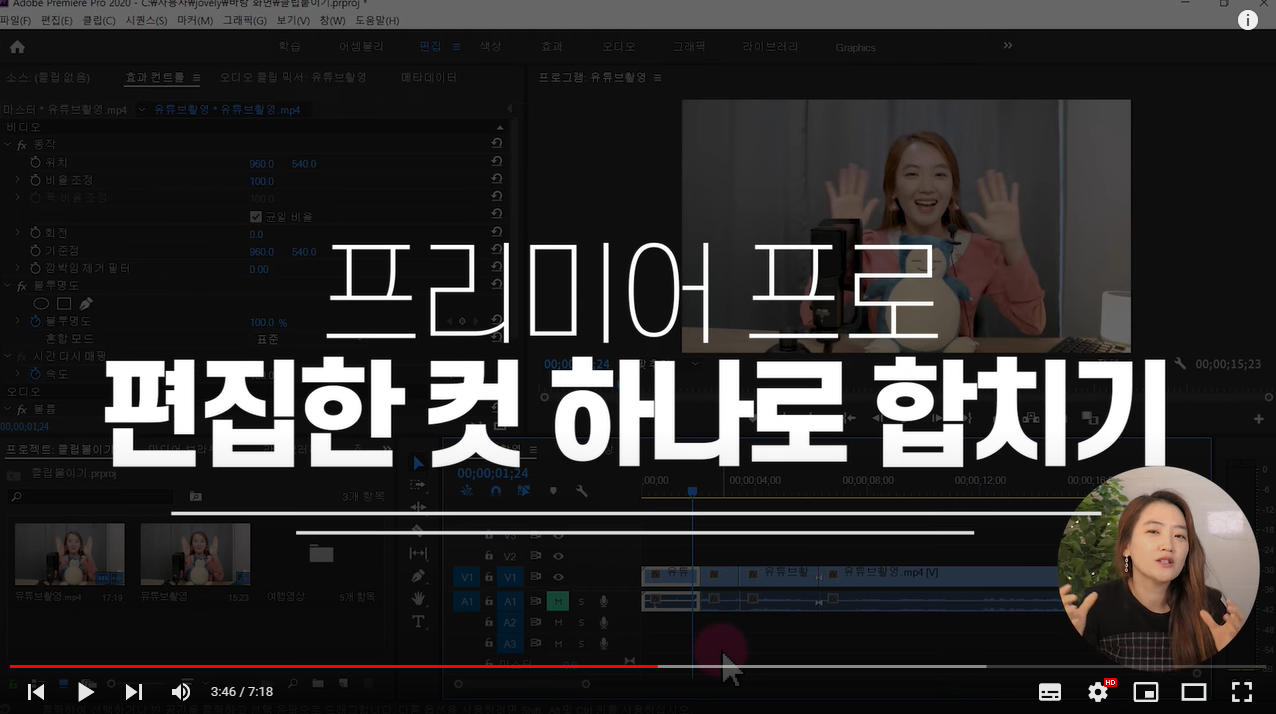1276x714 pixels.
Task: Open the 편집 workspace menu icon
Action: pos(456,47)
